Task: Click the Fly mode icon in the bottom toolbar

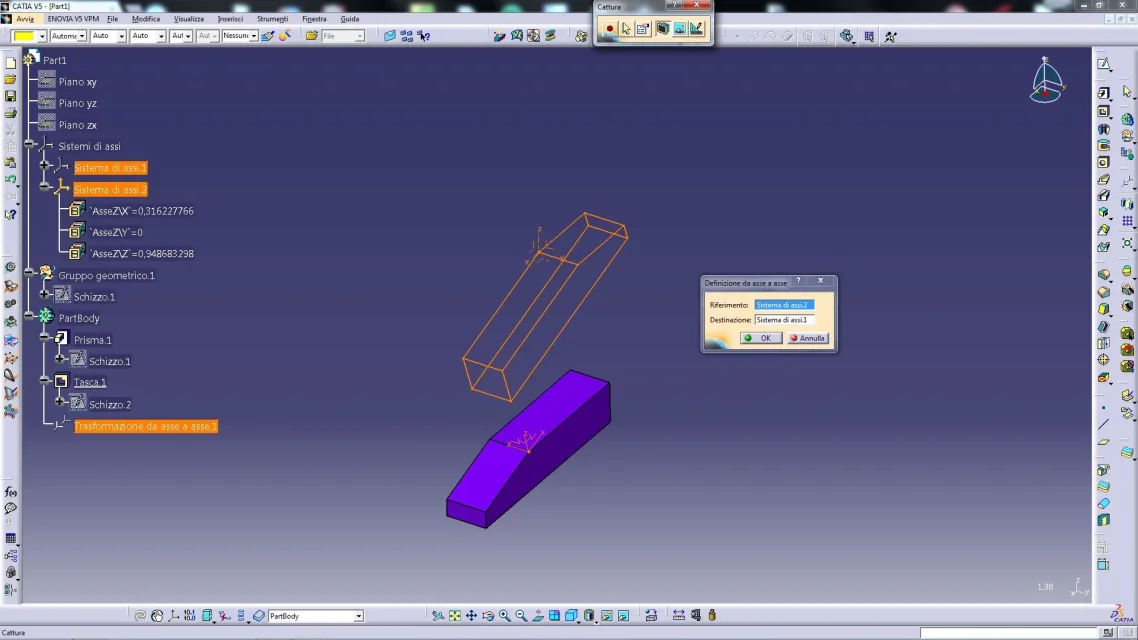Action: coord(438,616)
